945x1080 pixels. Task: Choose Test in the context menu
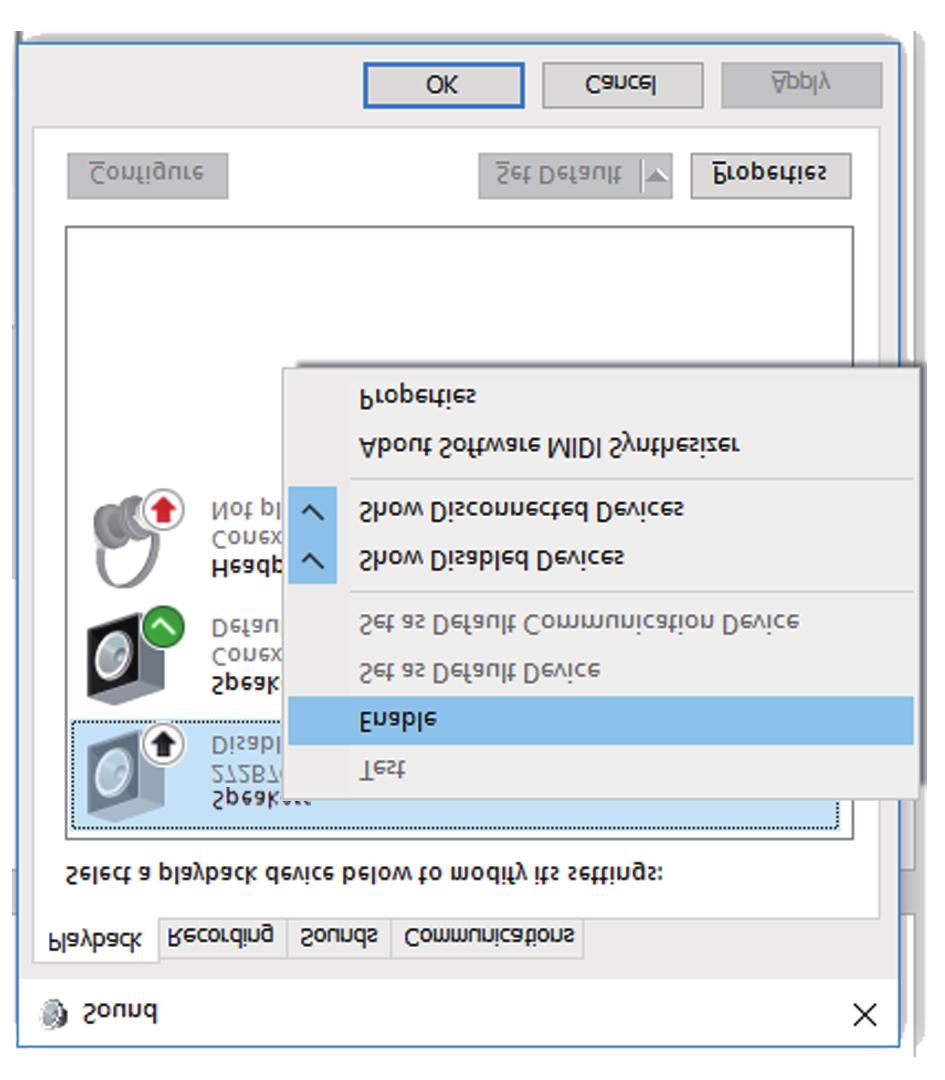(601, 769)
